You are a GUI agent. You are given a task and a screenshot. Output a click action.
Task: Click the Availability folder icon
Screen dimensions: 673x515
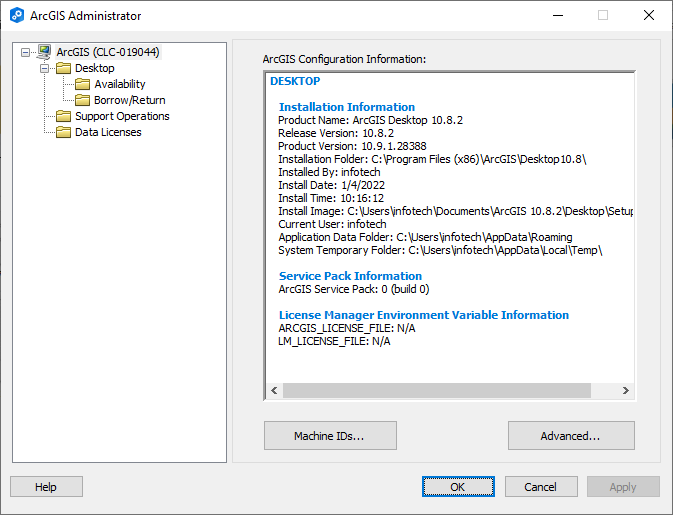[82, 84]
